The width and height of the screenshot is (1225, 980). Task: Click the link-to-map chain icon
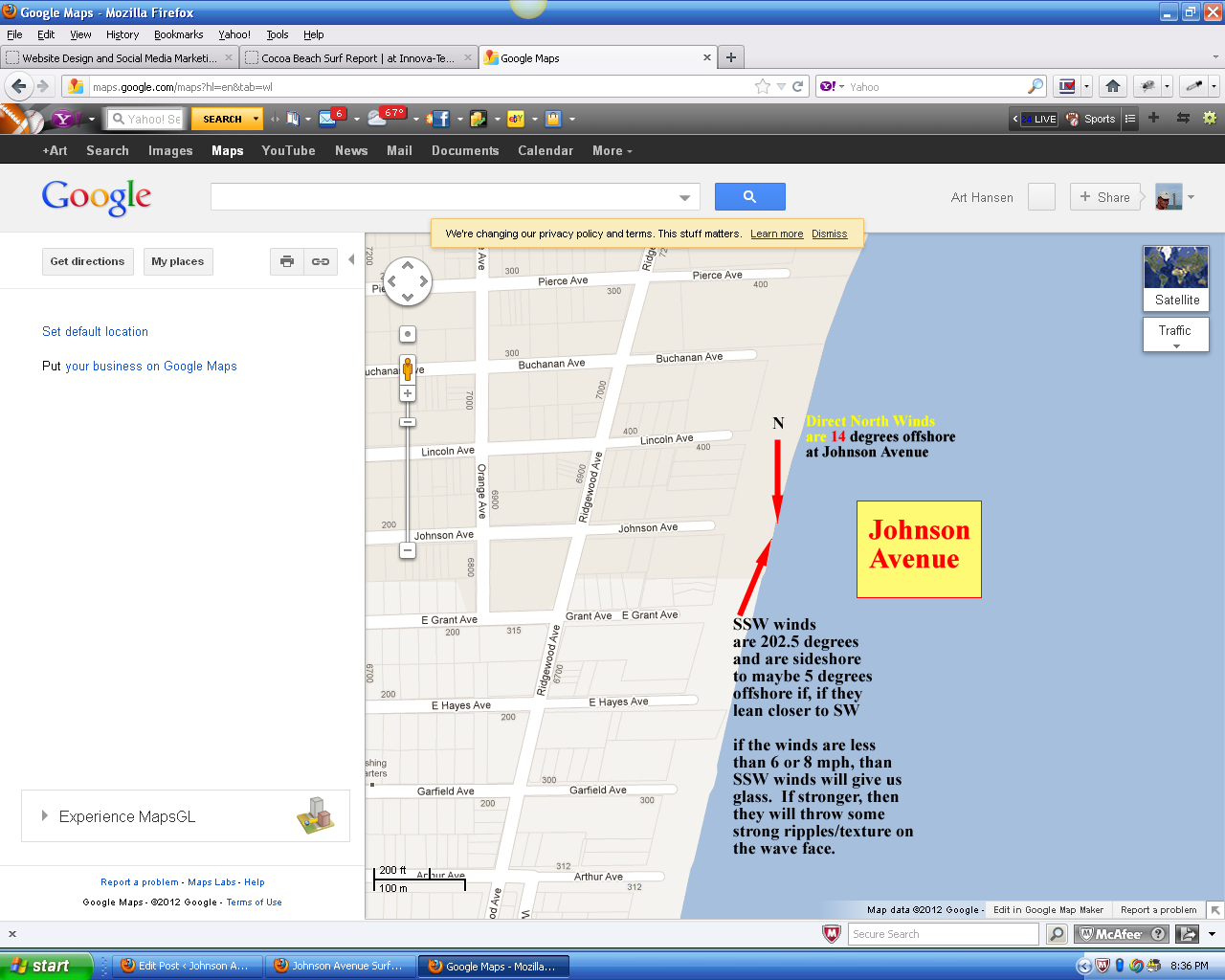pos(321,261)
